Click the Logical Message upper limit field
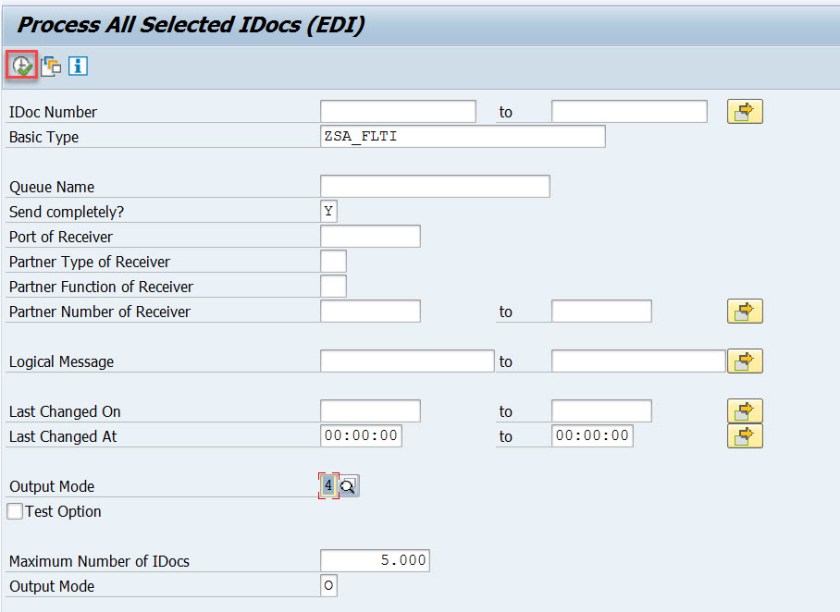 [637, 361]
